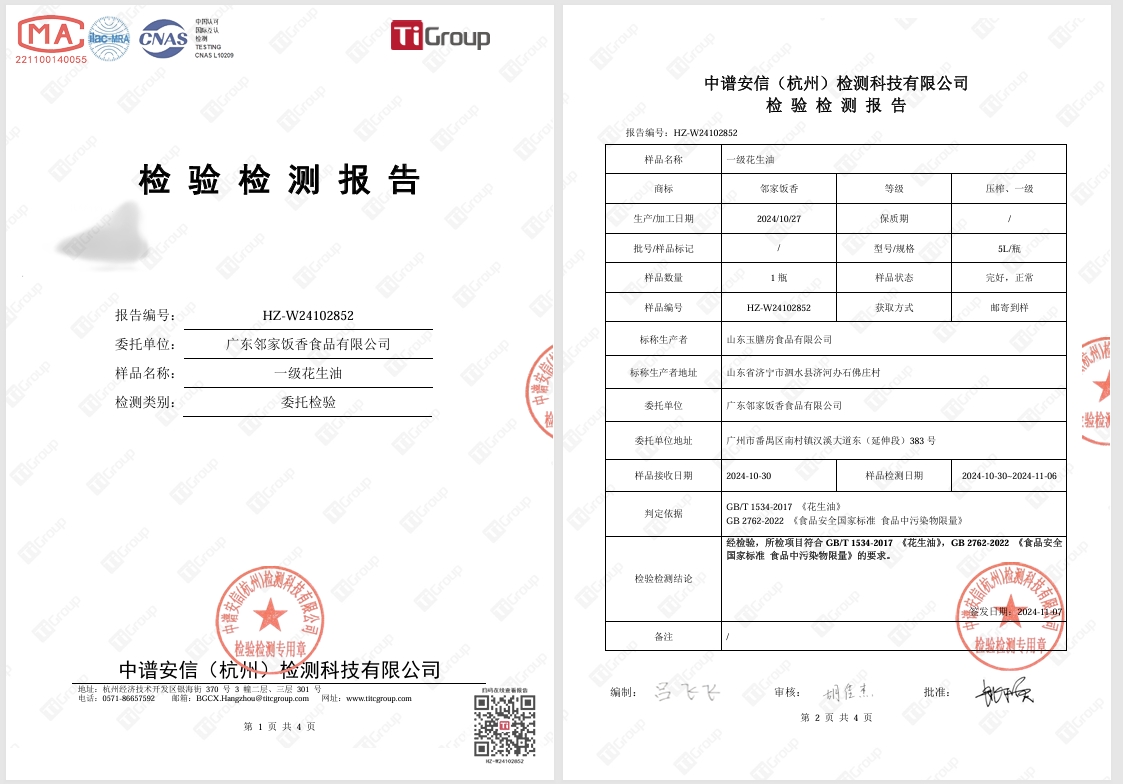Select 广东邻家饭香食品有限公司 in the page 2 table

pyautogui.click(x=784, y=405)
